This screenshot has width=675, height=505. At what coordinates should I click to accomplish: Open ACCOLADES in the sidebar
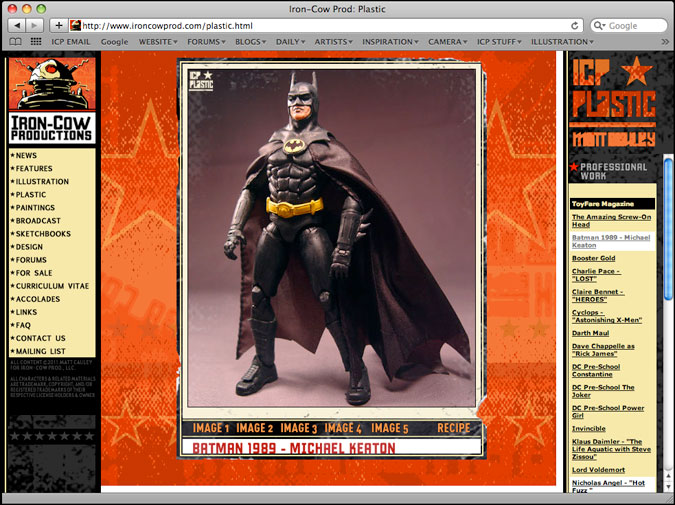pos(37,299)
